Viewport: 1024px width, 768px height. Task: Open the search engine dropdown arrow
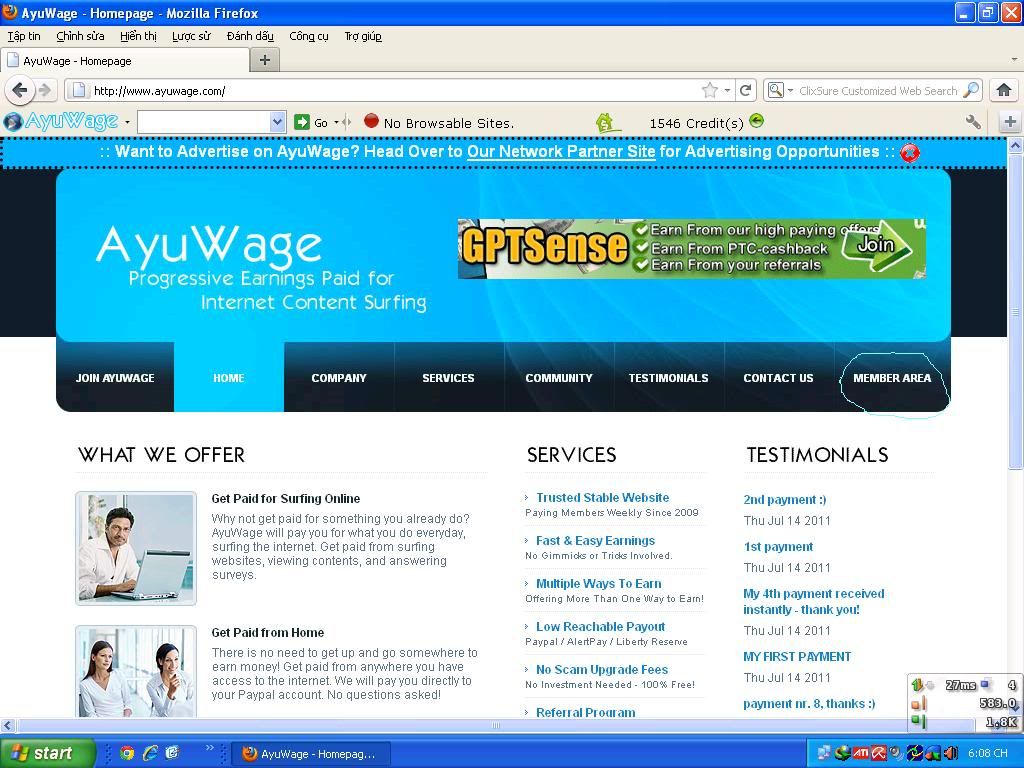pos(790,90)
